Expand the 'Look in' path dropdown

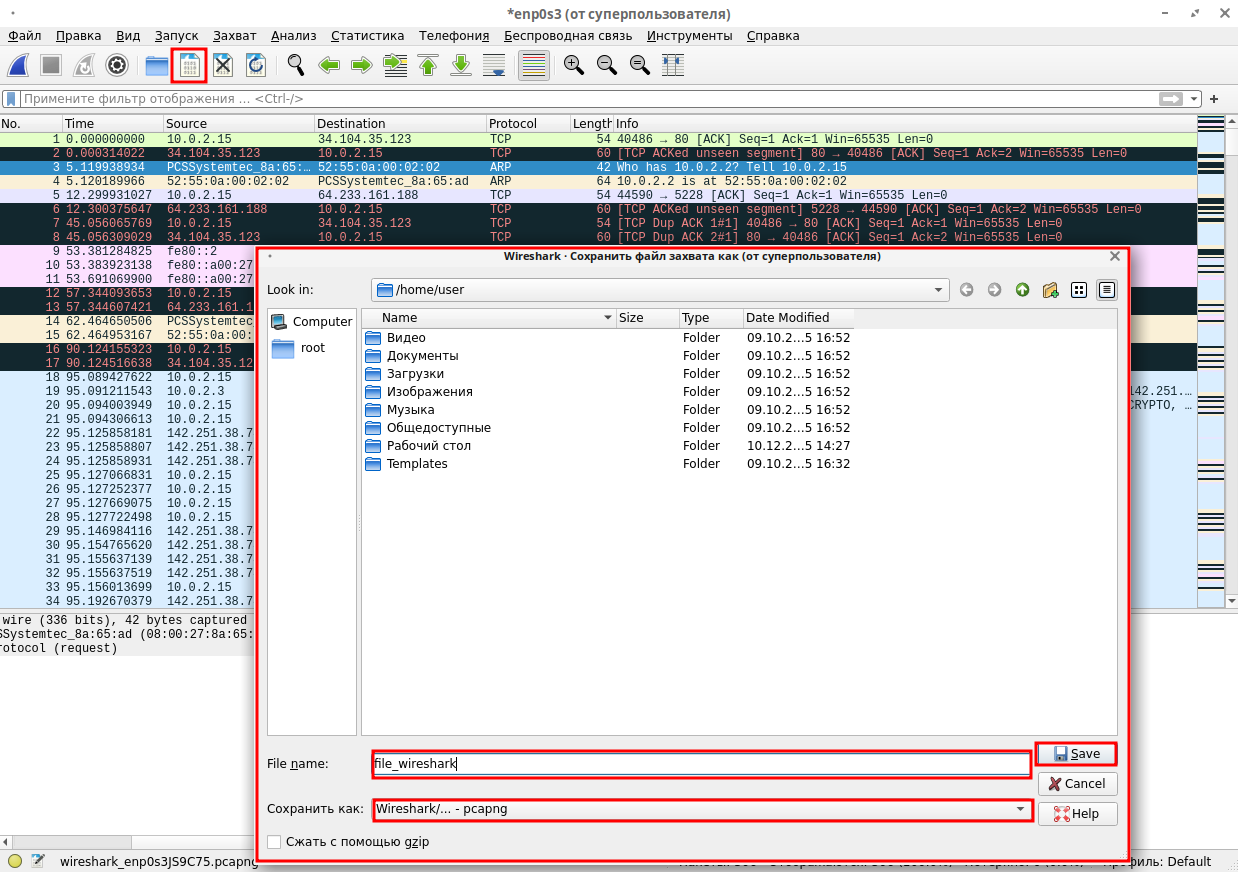(938, 290)
